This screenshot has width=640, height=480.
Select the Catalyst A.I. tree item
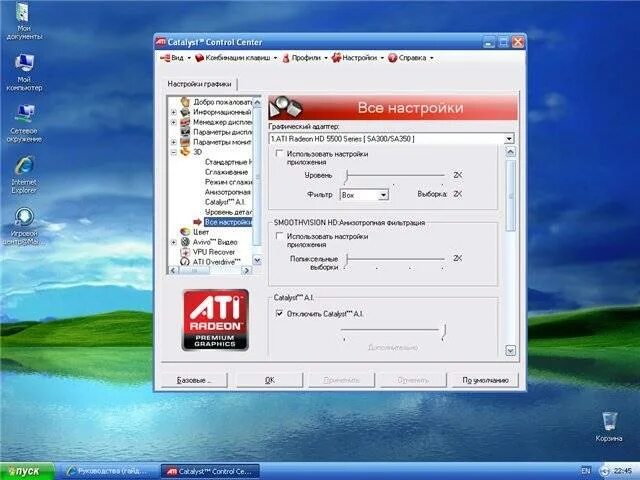coord(224,202)
